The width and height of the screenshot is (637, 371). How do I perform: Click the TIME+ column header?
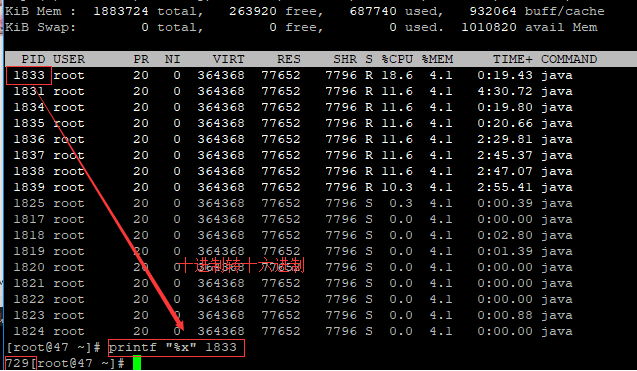pos(512,59)
